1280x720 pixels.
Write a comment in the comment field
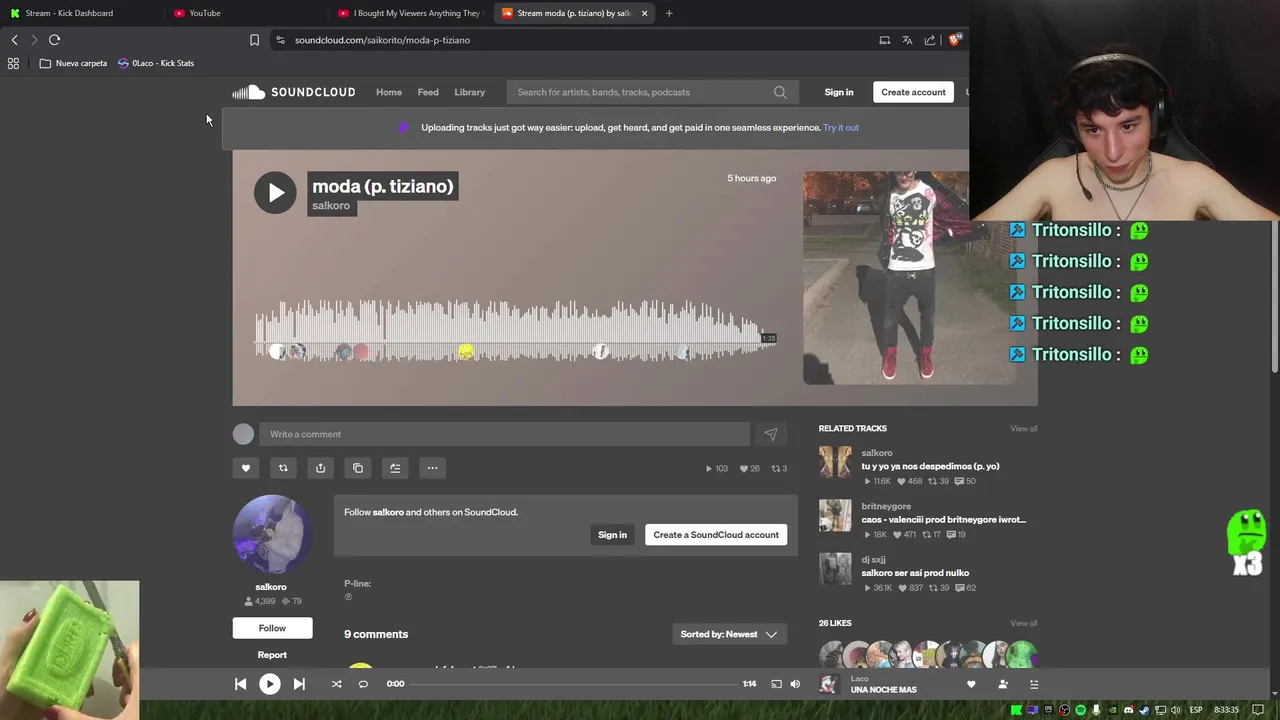coord(504,434)
